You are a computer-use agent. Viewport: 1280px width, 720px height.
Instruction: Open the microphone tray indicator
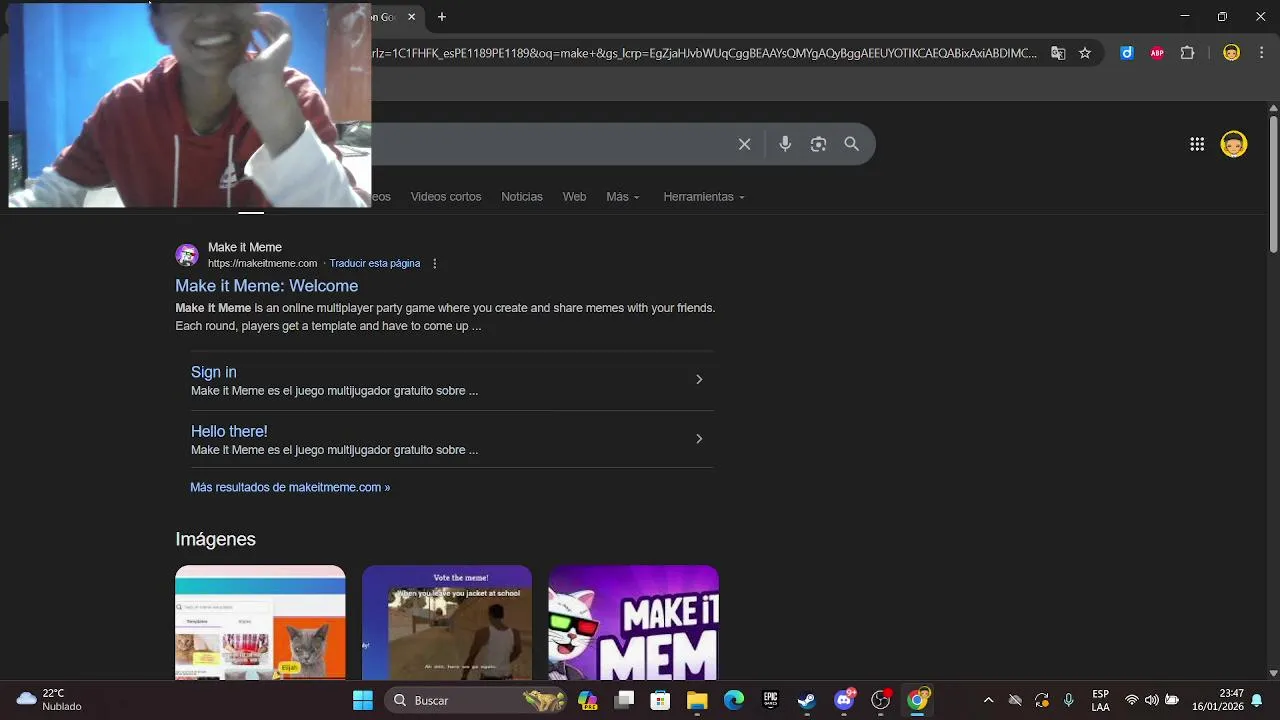pyautogui.click(x=1069, y=700)
